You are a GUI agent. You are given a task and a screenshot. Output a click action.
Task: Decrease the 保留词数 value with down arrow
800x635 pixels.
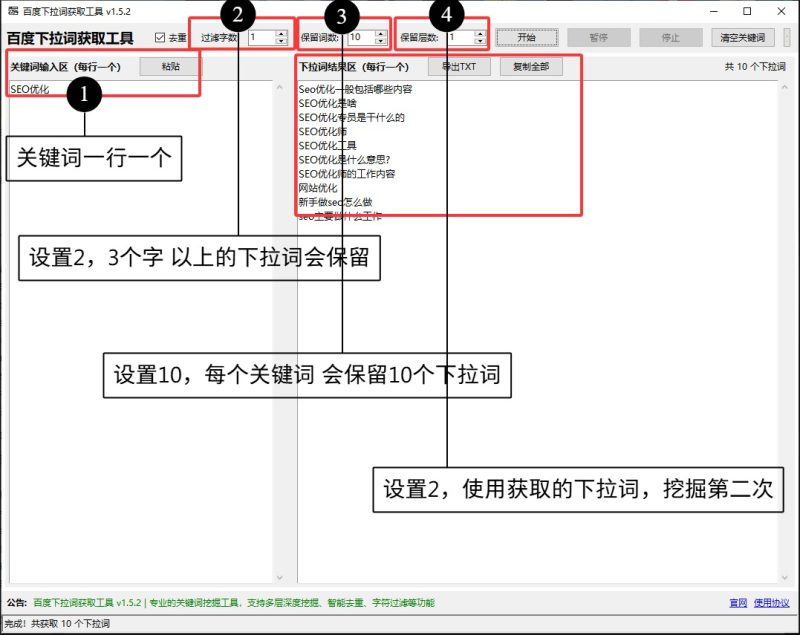pos(381,41)
